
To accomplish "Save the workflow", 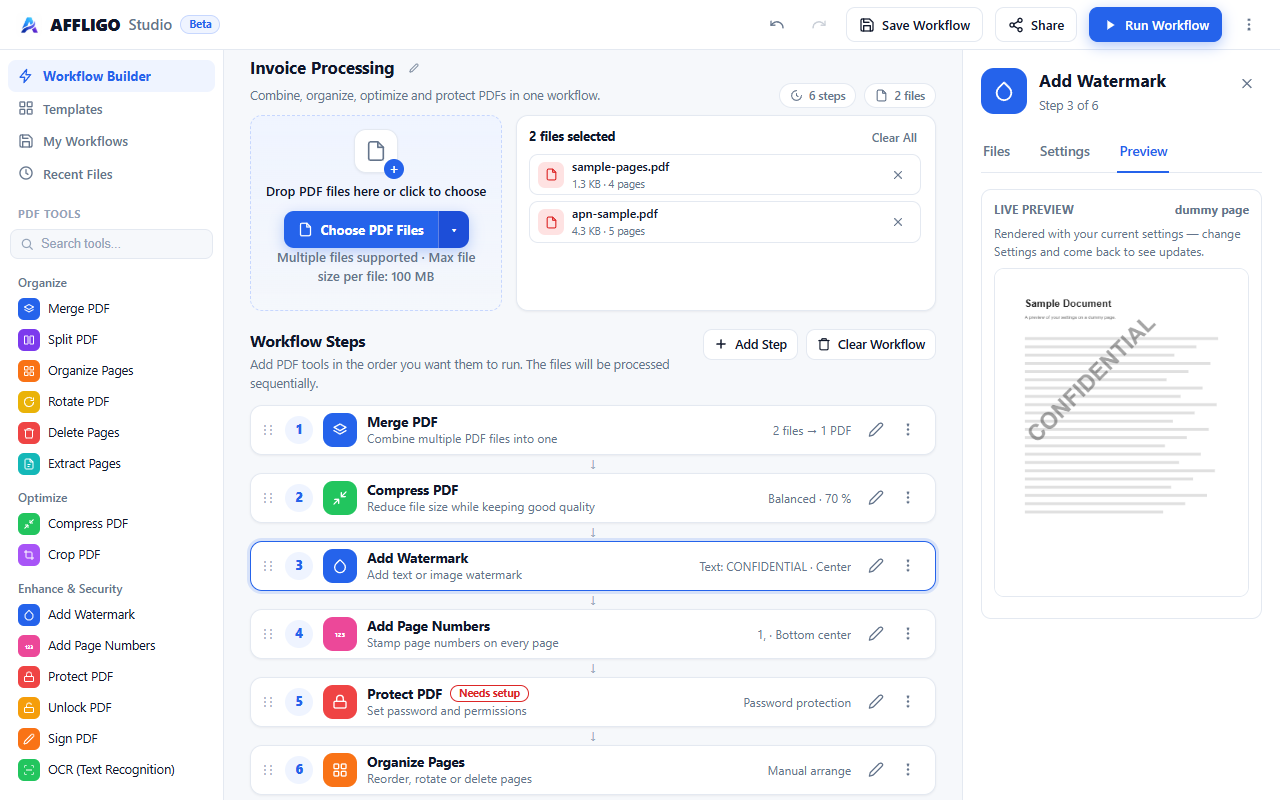I will (x=914, y=25).
